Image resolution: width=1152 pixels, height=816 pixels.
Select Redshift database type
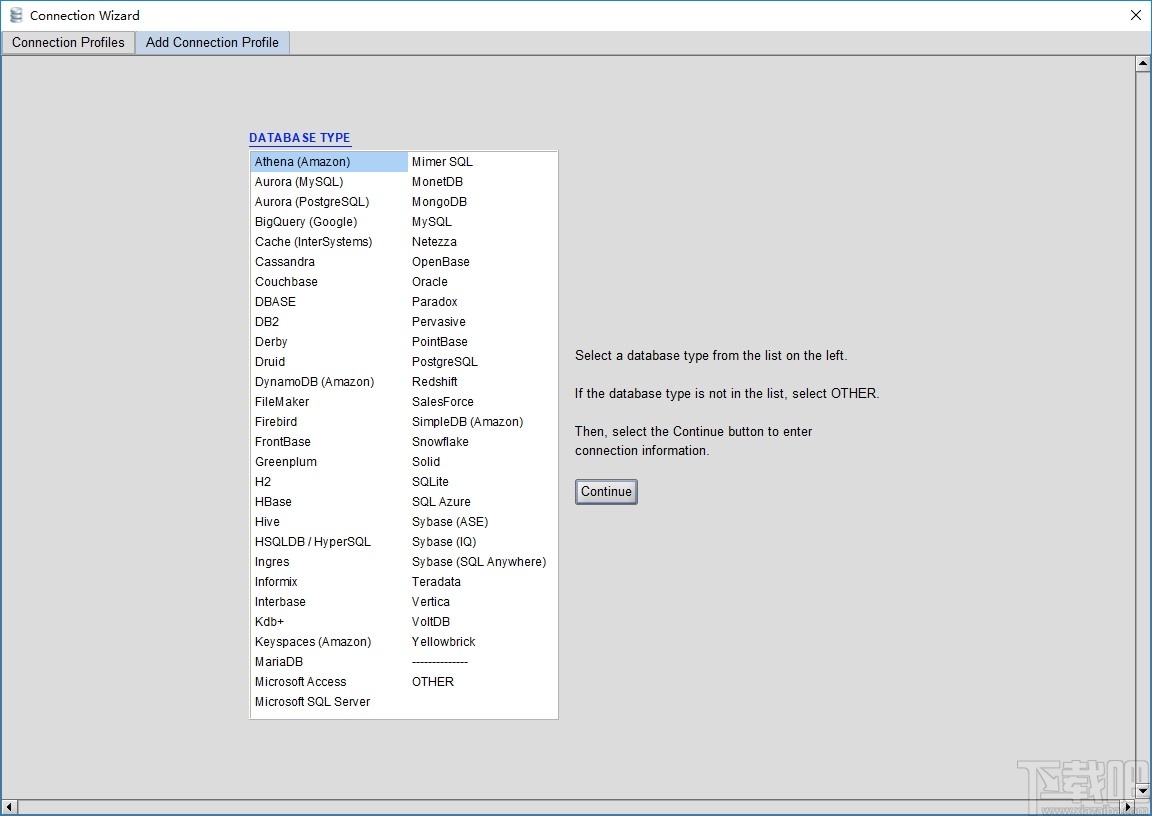(434, 381)
